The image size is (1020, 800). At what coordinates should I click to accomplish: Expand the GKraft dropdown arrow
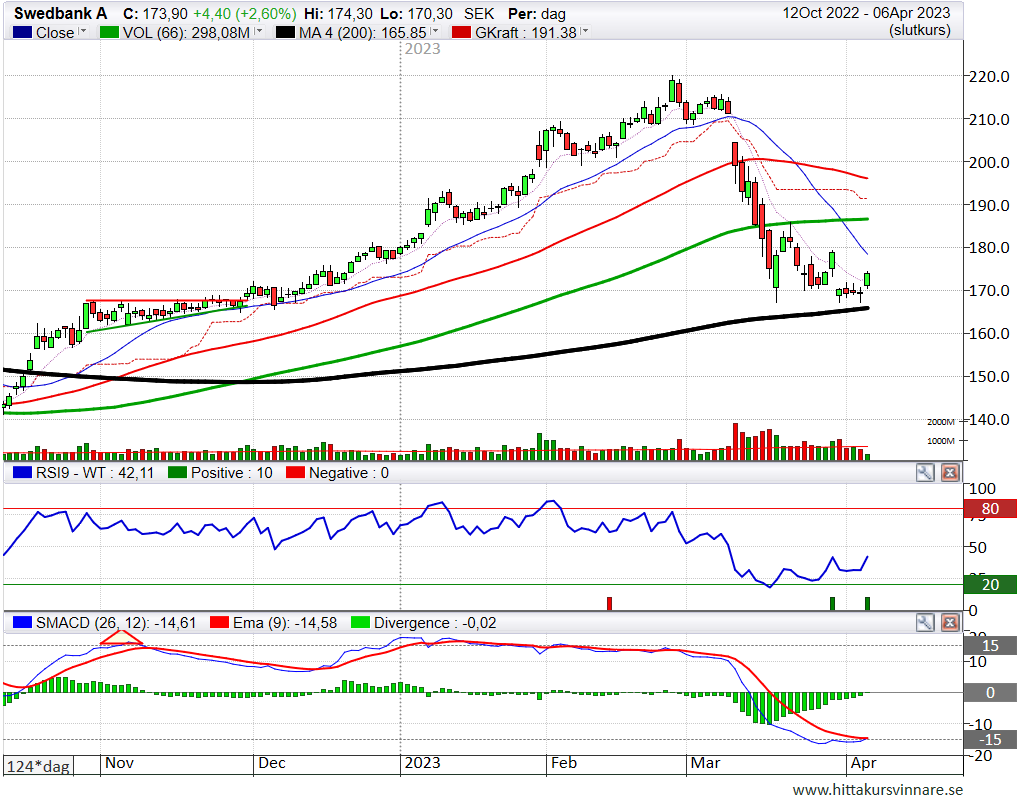coord(585,31)
